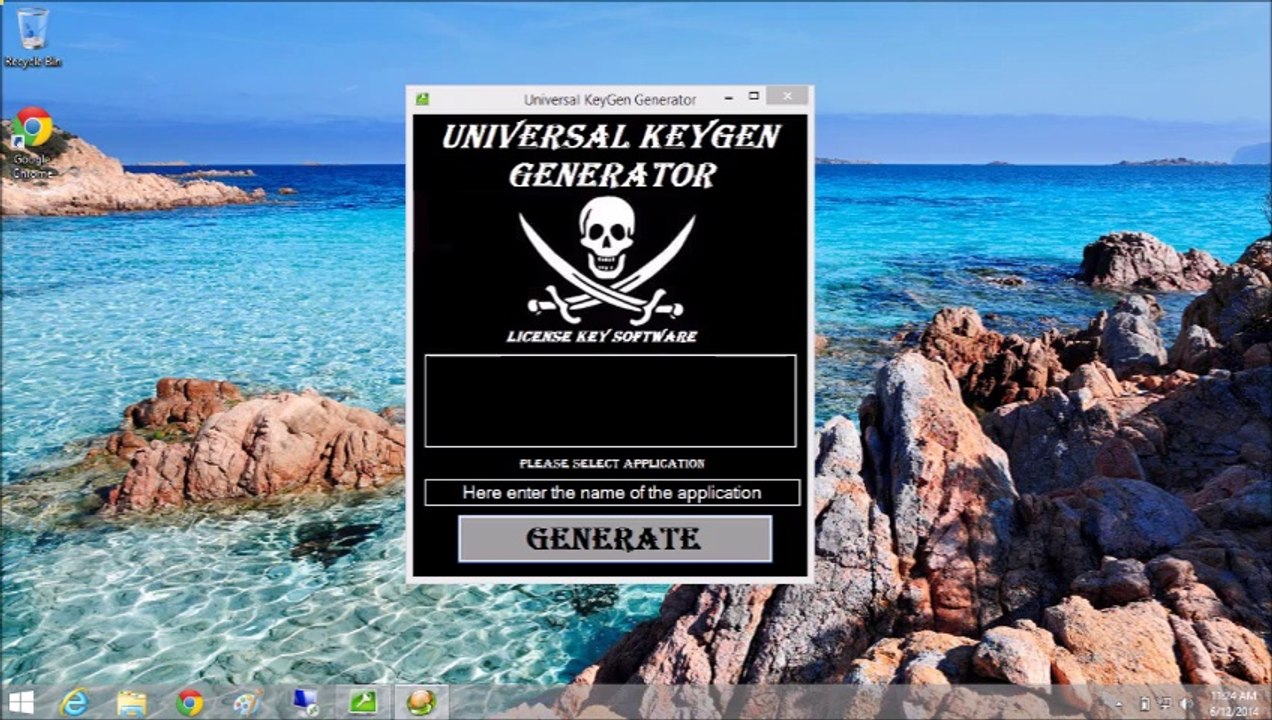Launch Internet Explorer from the taskbar
The width and height of the screenshot is (1272, 720).
tap(74, 702)
